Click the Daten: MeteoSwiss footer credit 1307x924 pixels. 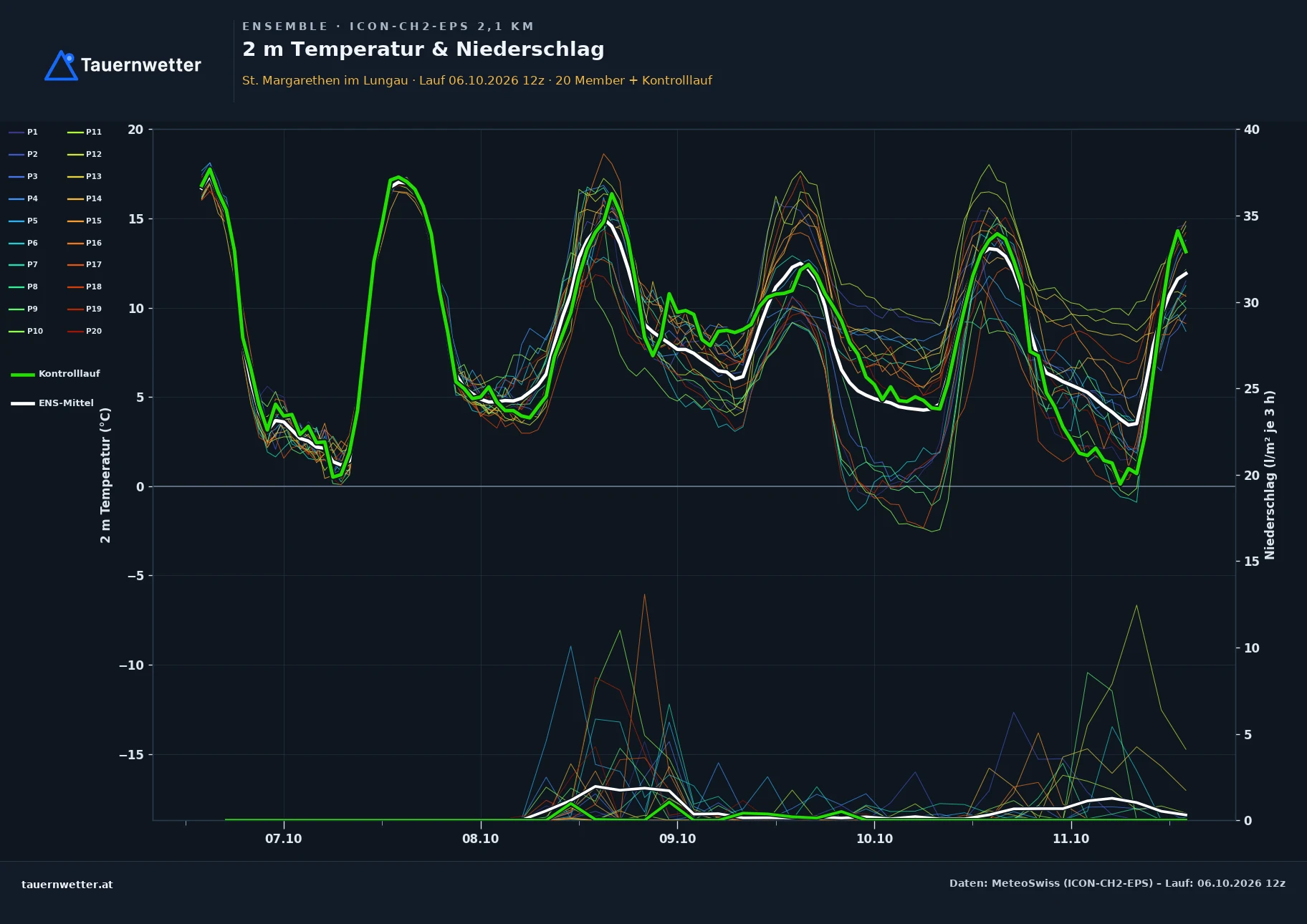point(1117,883)
